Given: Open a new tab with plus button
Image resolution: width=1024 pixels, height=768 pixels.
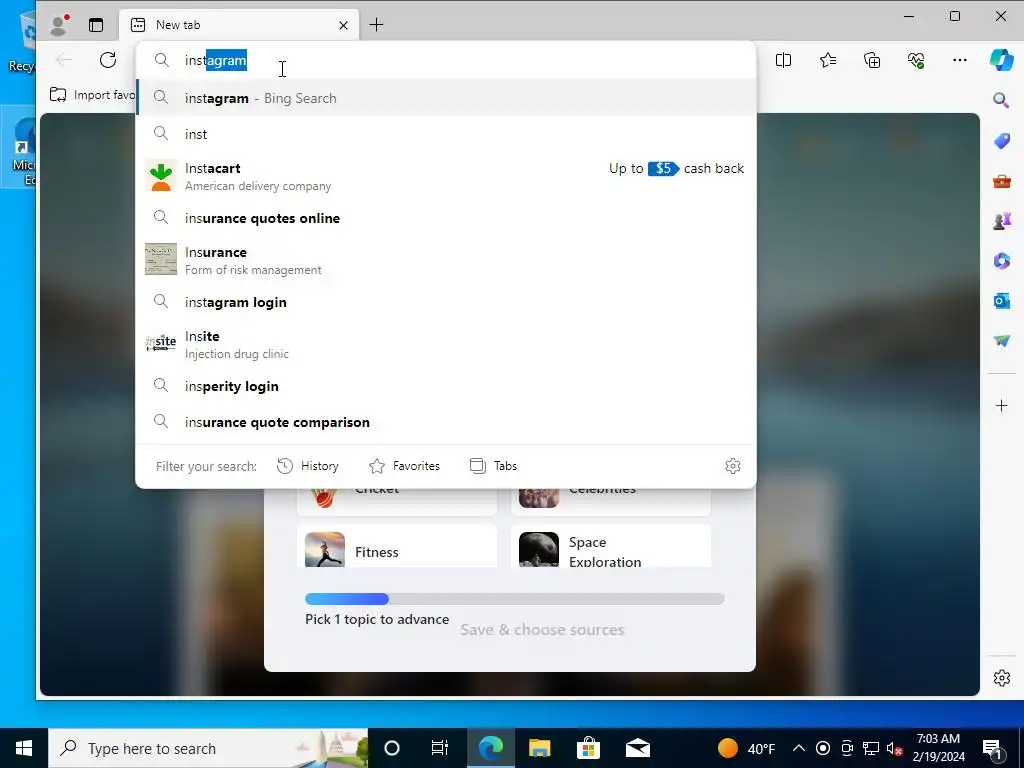Looking at the screenshot, I should tap(376, 25).
